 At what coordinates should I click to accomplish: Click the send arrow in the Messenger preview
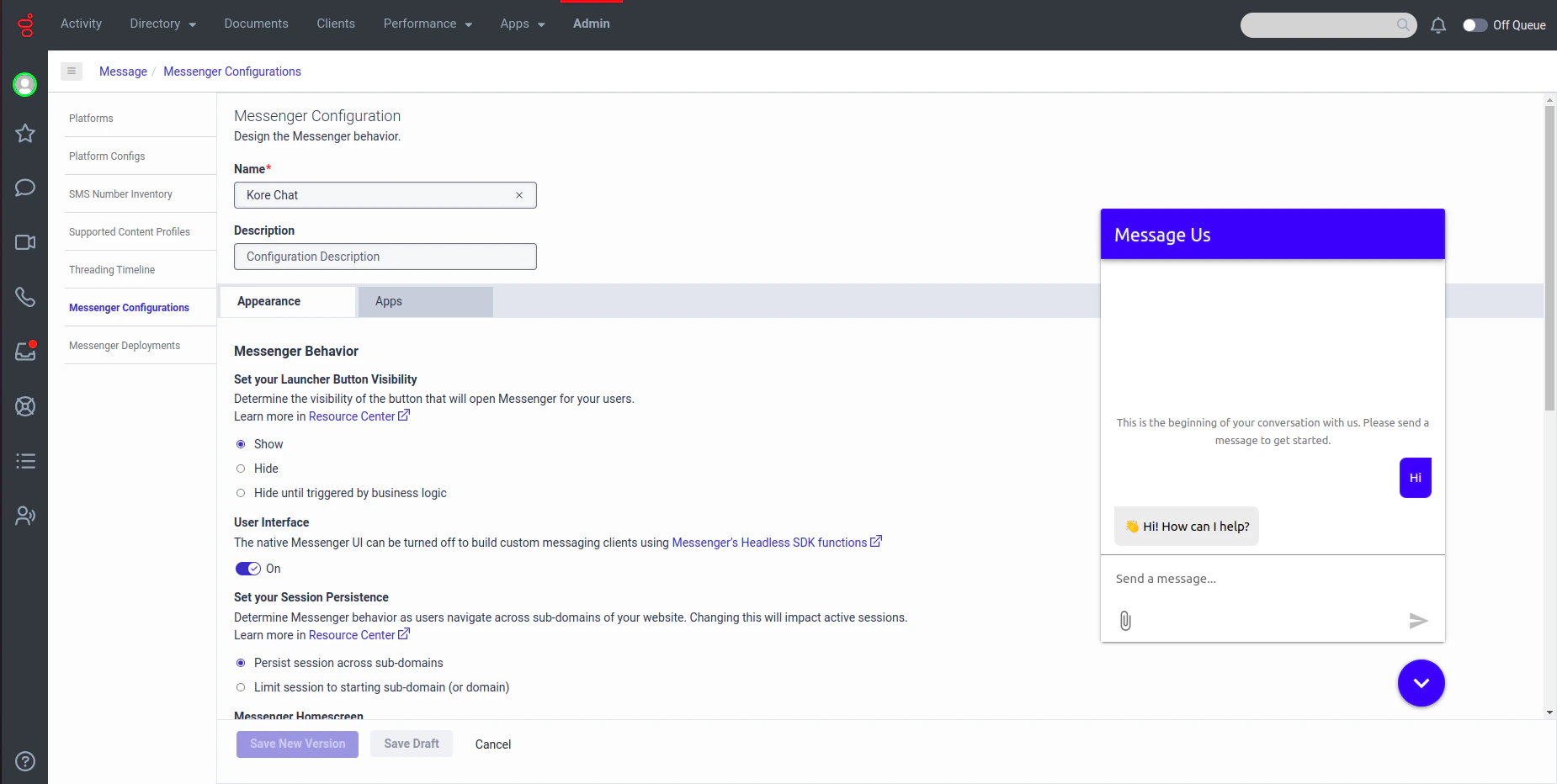coord(1418,621)
